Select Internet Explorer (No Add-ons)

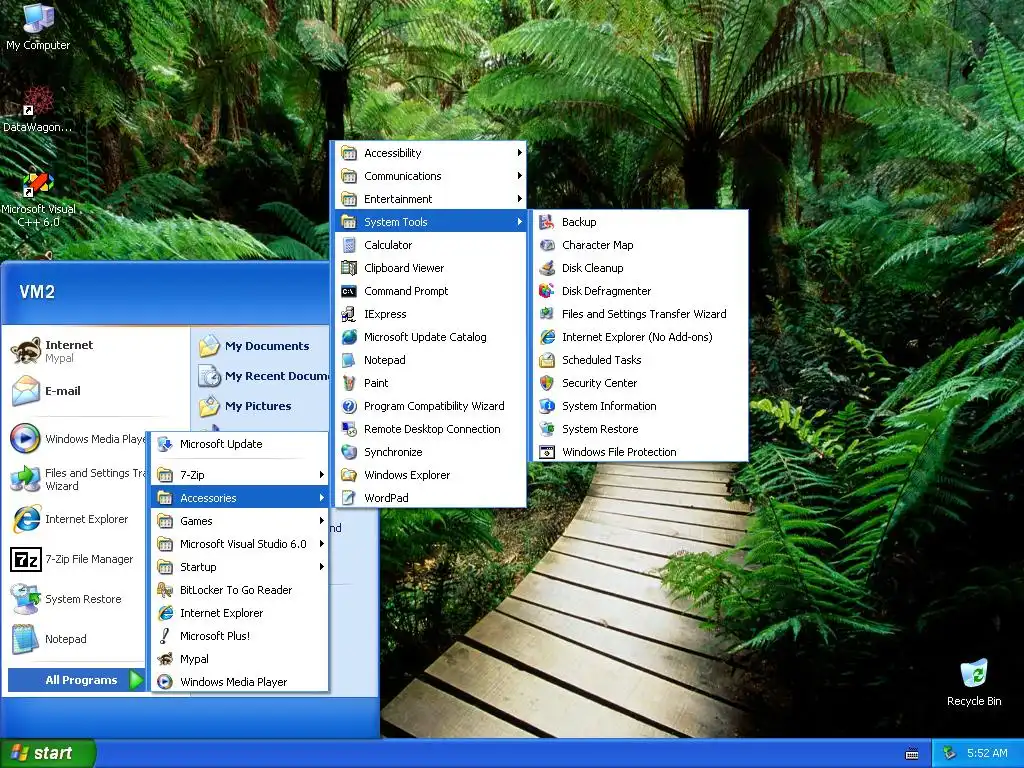pyautogui.click(x=640, y=337)
